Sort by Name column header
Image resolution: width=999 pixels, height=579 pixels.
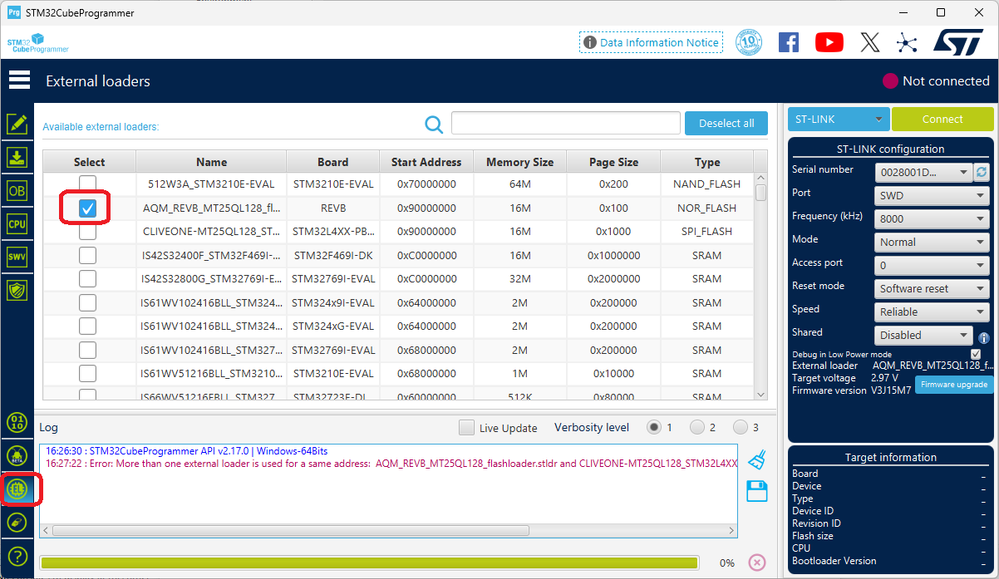pyautogui.click(x=212, y=162)
